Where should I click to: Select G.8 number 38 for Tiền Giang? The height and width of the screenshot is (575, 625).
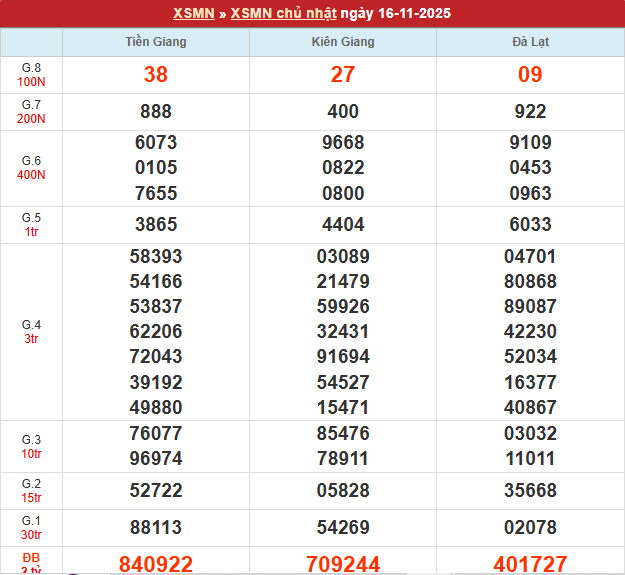[x=156, y=75]
